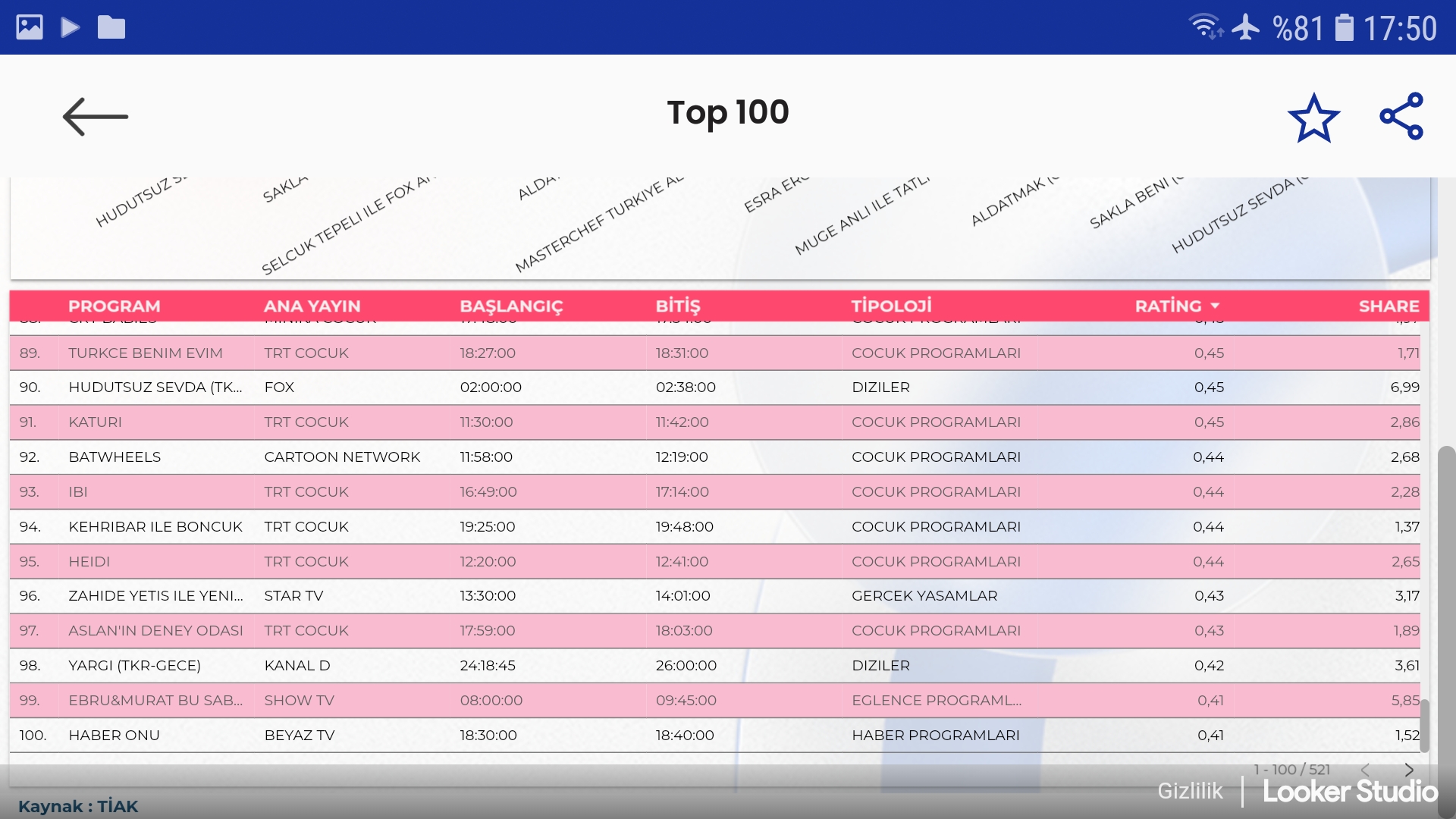The width and height of the screenshot is (1456, 819).
Task: Sort by TİPOLOJİ column header
Action: click(x=891, y=306)
